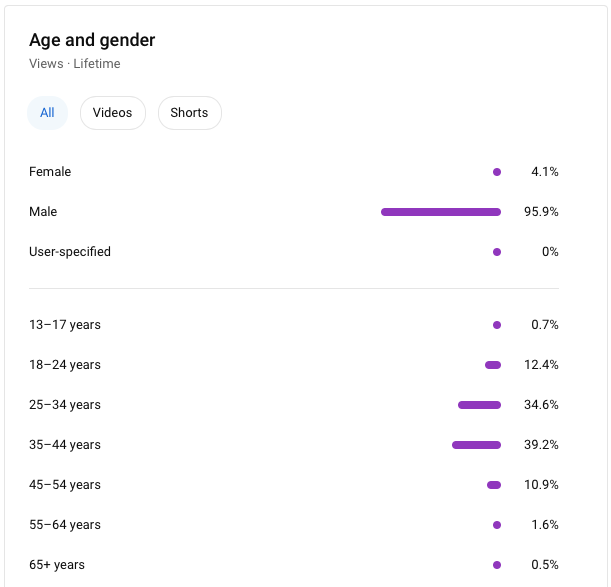Click the 55–64 years data dot

point(497,525)
